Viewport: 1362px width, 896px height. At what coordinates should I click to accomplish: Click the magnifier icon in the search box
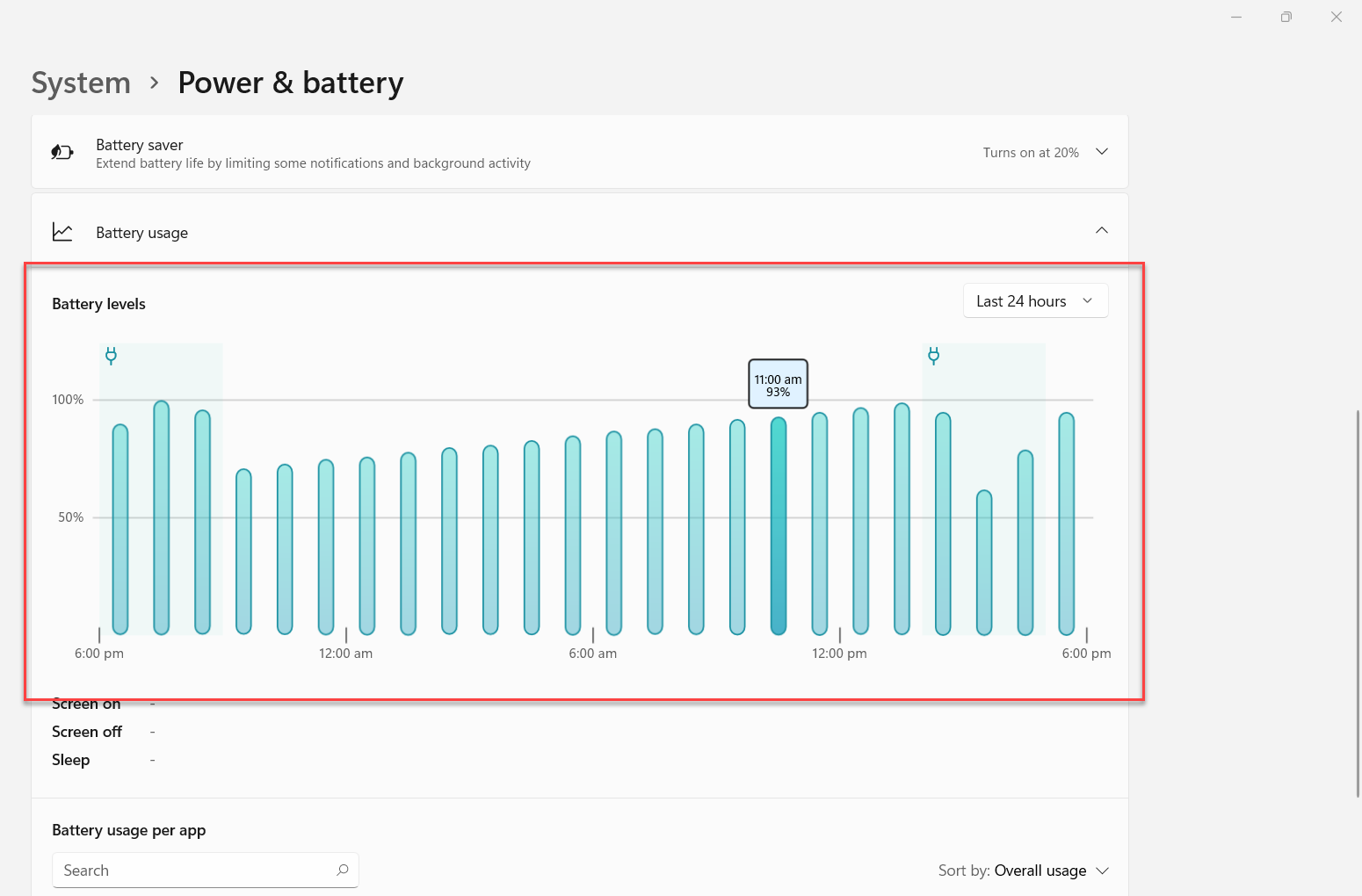[x=342, y=870]
